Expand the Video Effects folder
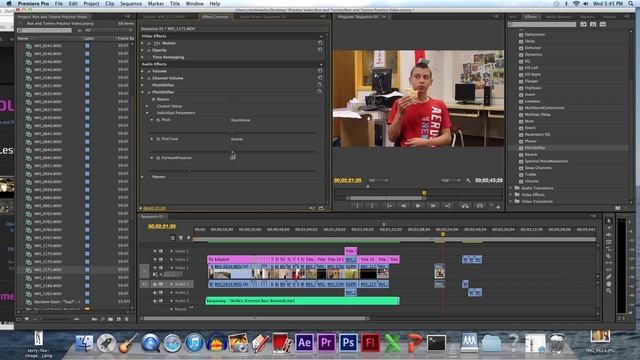The image size is (640, 360). tap(511, 195)
